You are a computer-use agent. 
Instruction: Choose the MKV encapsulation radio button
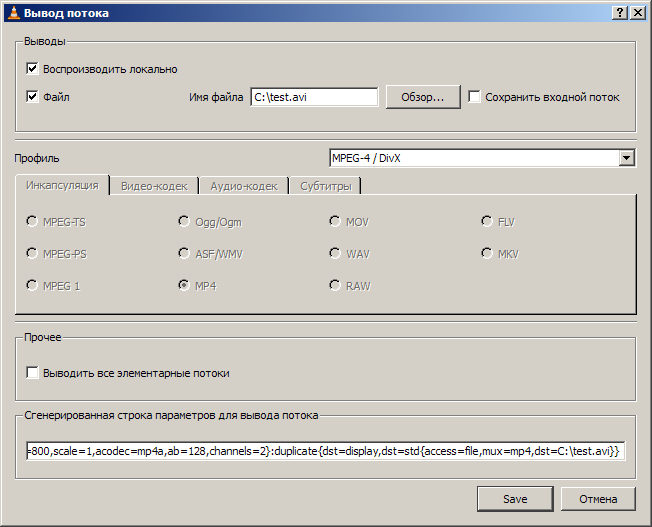[x=487, y=254]
